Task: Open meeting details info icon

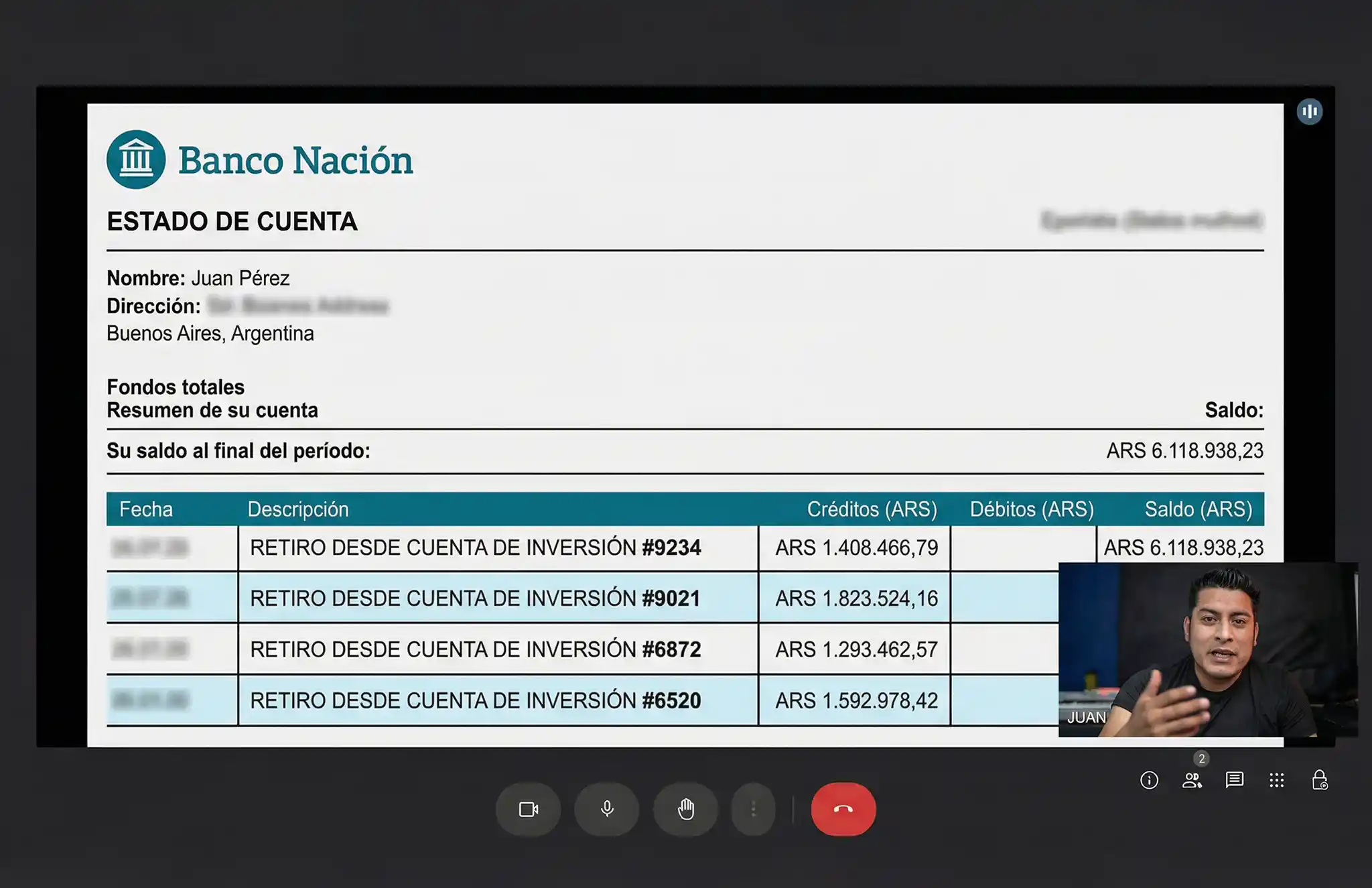Action: click(1149, 780)
